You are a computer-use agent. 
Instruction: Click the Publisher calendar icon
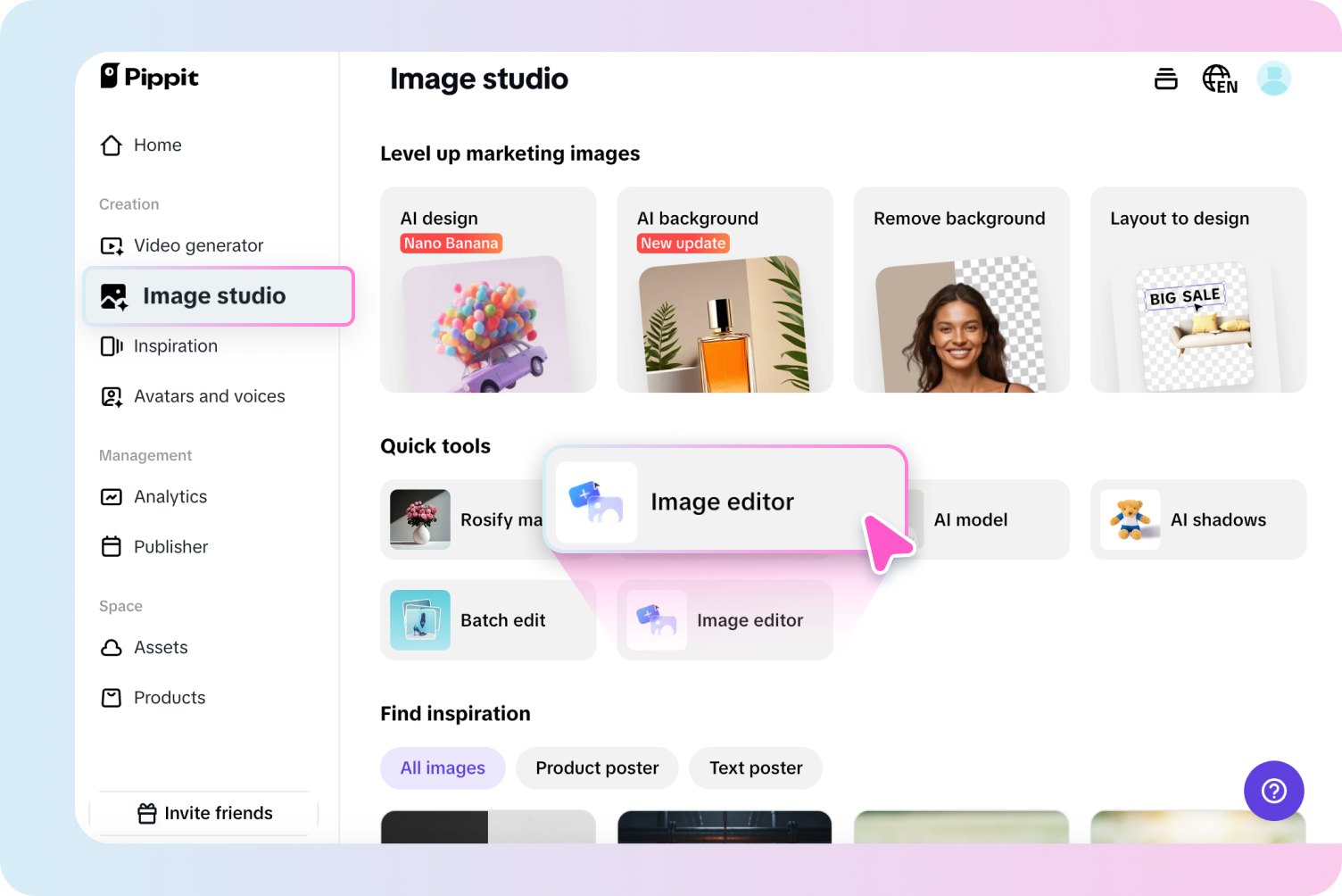click(x=112, y=546)
